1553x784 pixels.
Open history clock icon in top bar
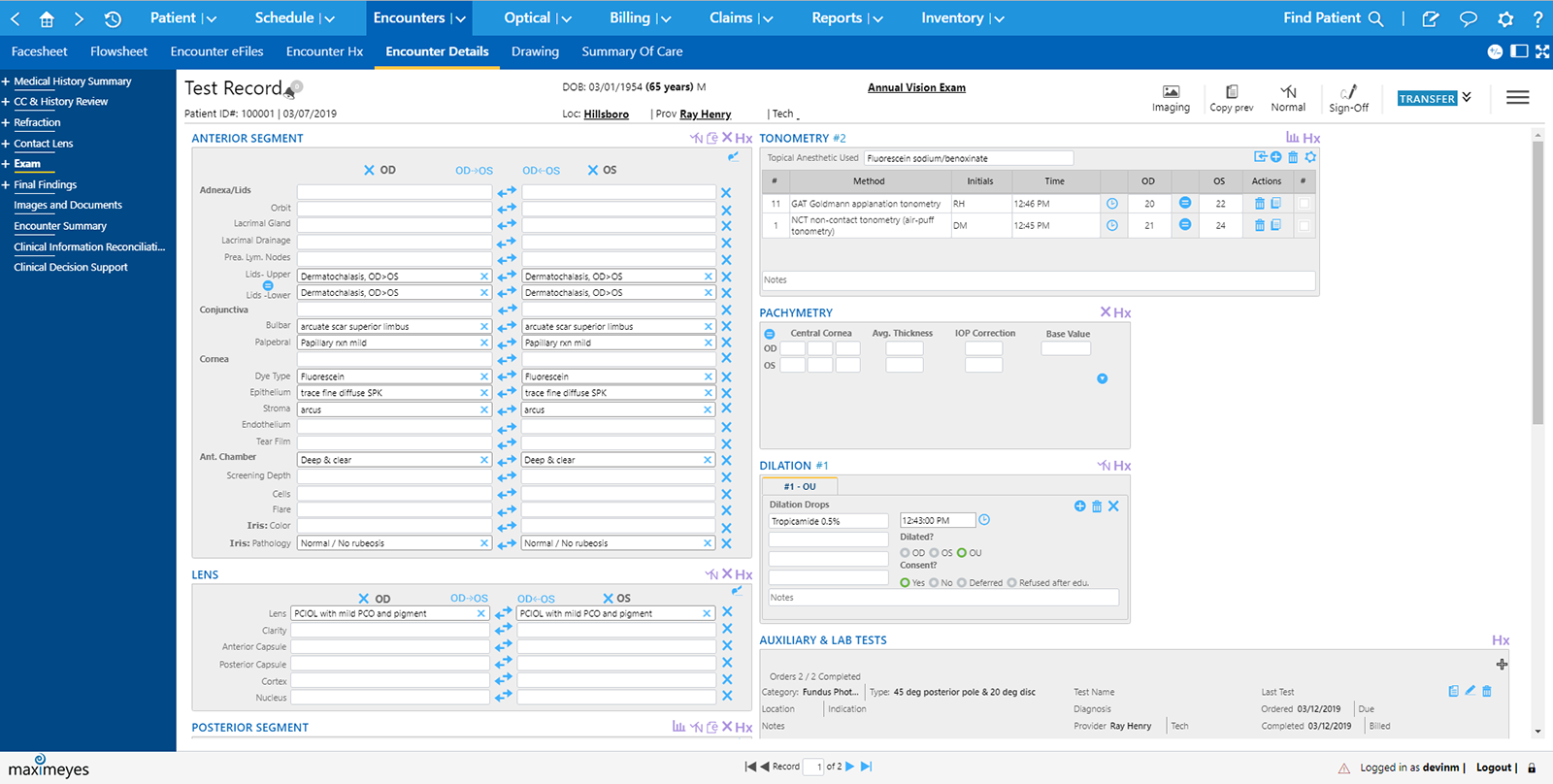coord(113,18)
